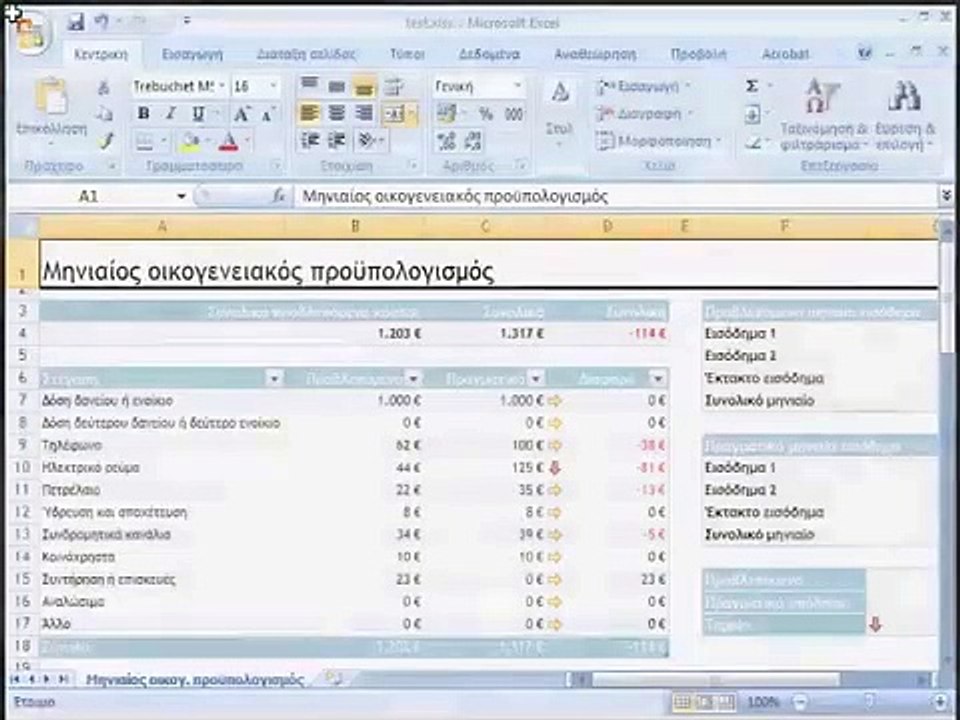Apply the thousands separator style (000)
The image size is (960, 720).
514,113
